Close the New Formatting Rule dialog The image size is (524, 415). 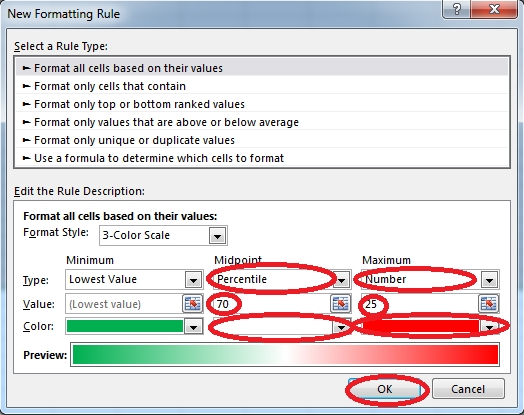coord(494,9)
